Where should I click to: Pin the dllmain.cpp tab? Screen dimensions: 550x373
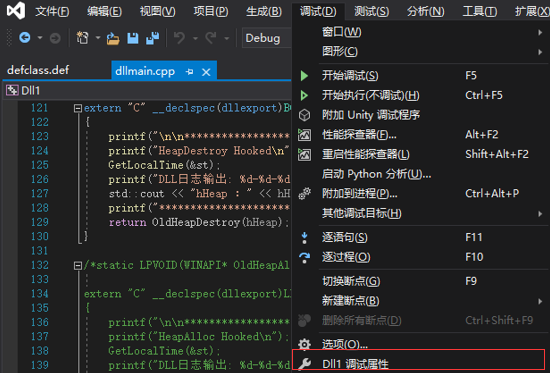190,72
